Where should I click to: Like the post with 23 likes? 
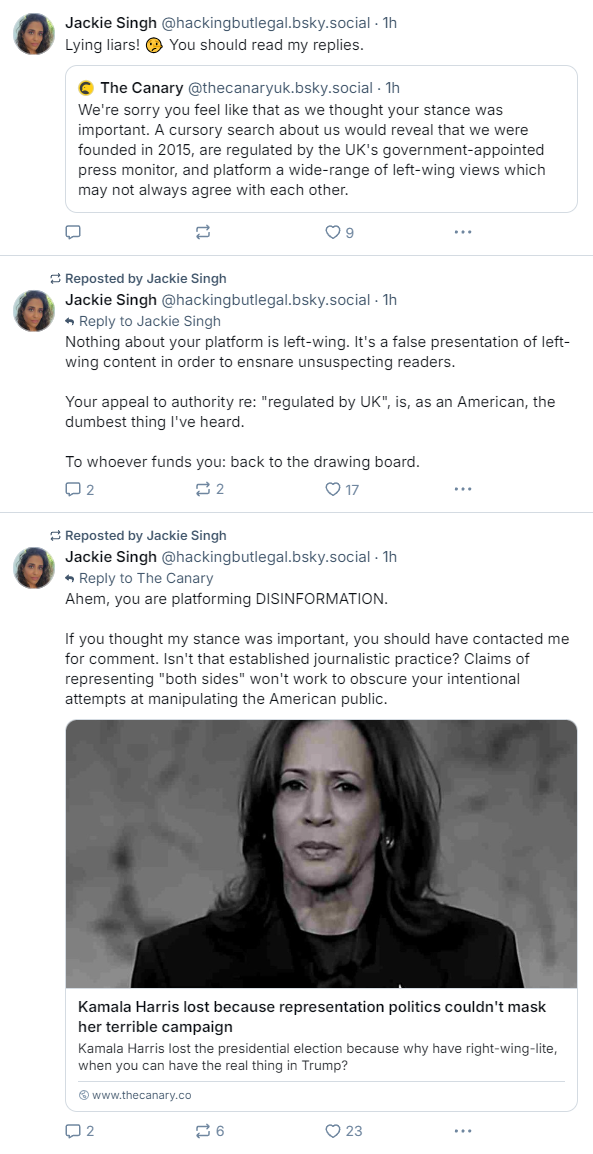click(x=344, y=1131)
